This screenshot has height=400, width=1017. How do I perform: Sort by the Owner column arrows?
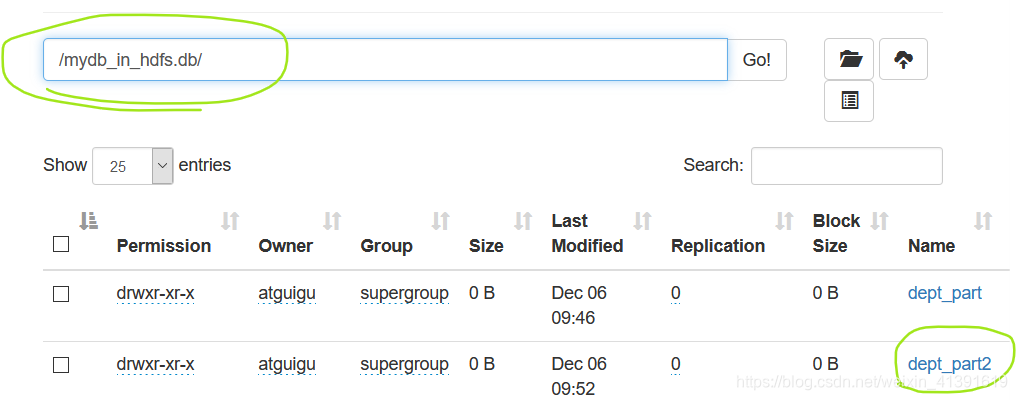pyautogui.click(x=332, y=222)
